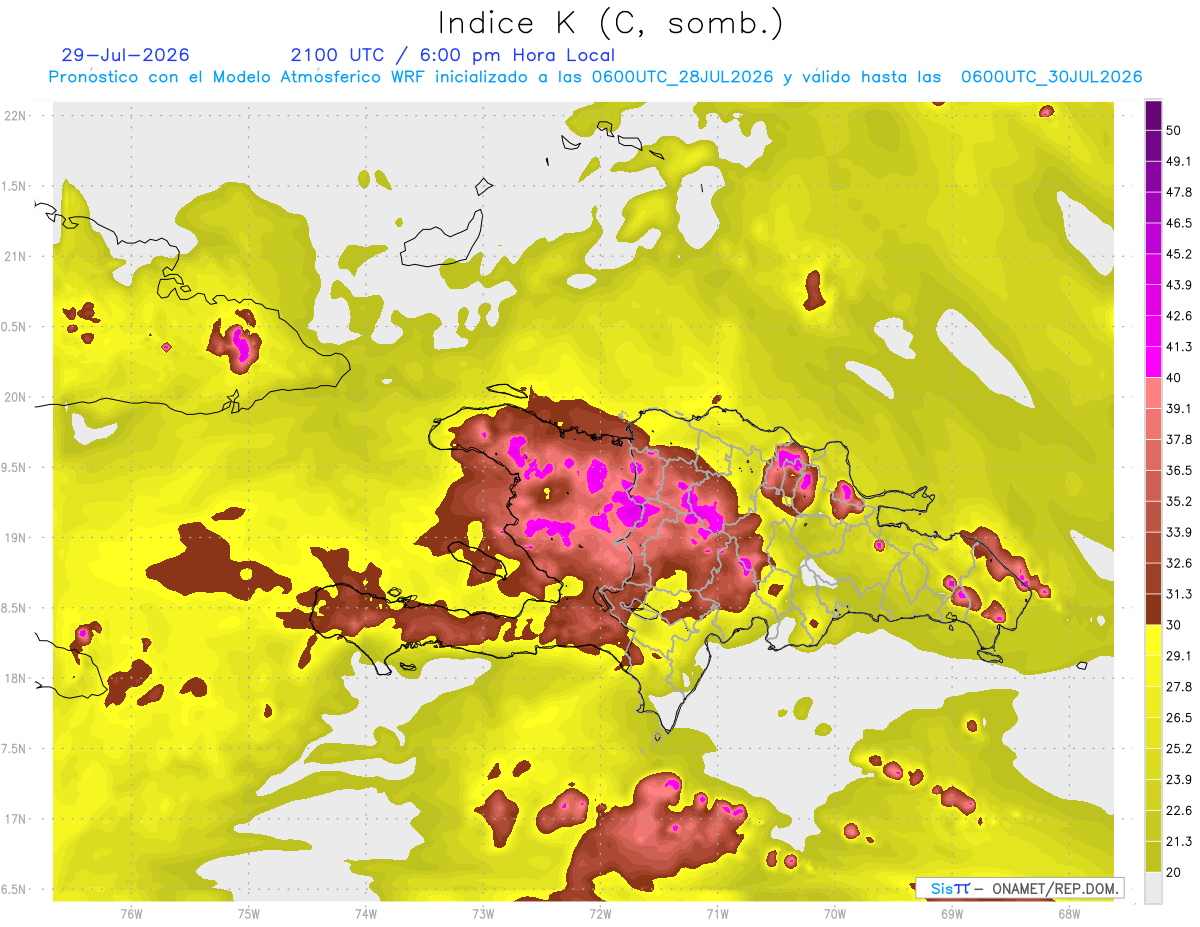Image resolution: width=1200 pixels, height=927 pixels.
Task: Select the date text "29-Jul-2026"
Action: pos(125,55)
